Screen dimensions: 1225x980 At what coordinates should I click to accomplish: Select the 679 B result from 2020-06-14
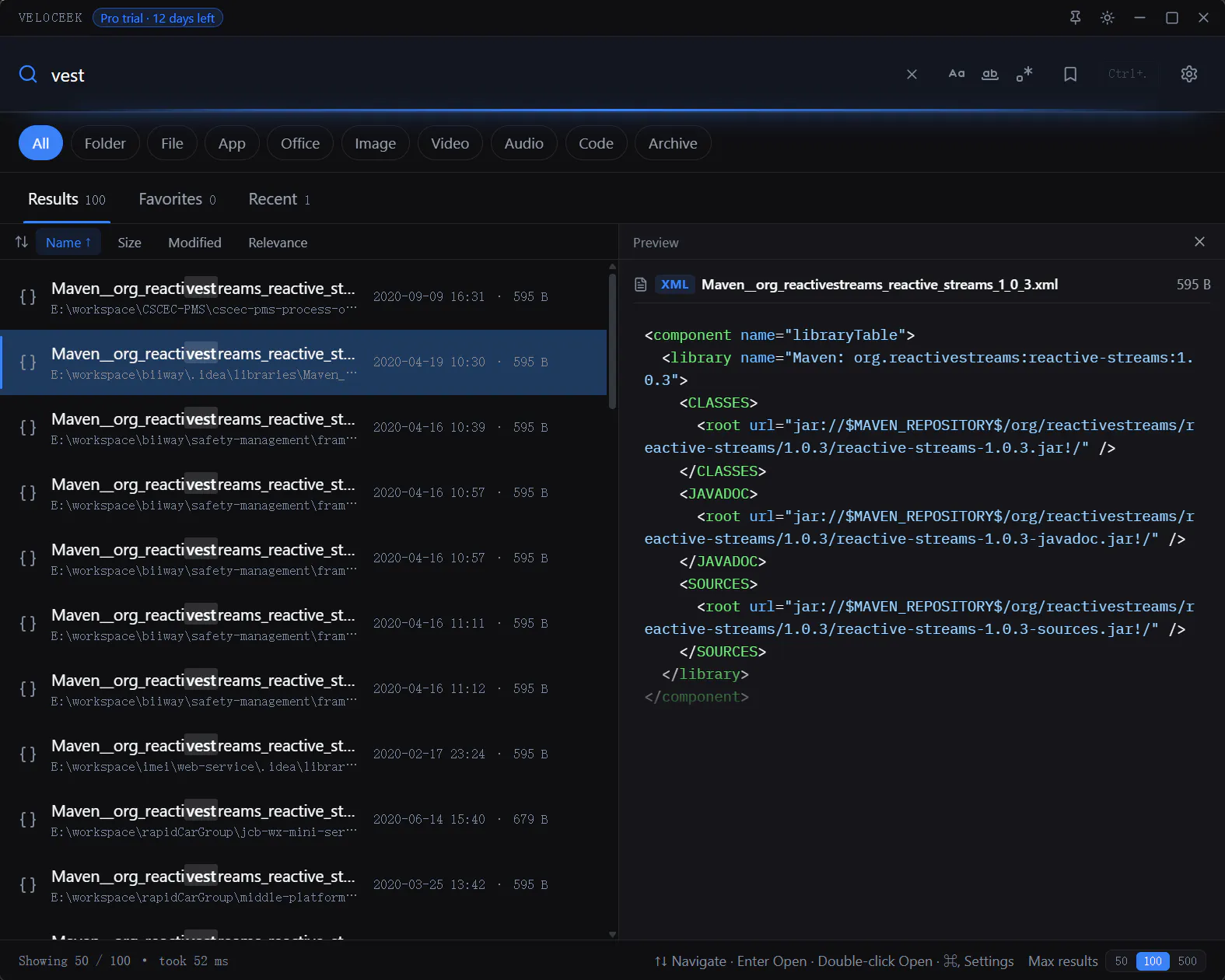(303, 820)
